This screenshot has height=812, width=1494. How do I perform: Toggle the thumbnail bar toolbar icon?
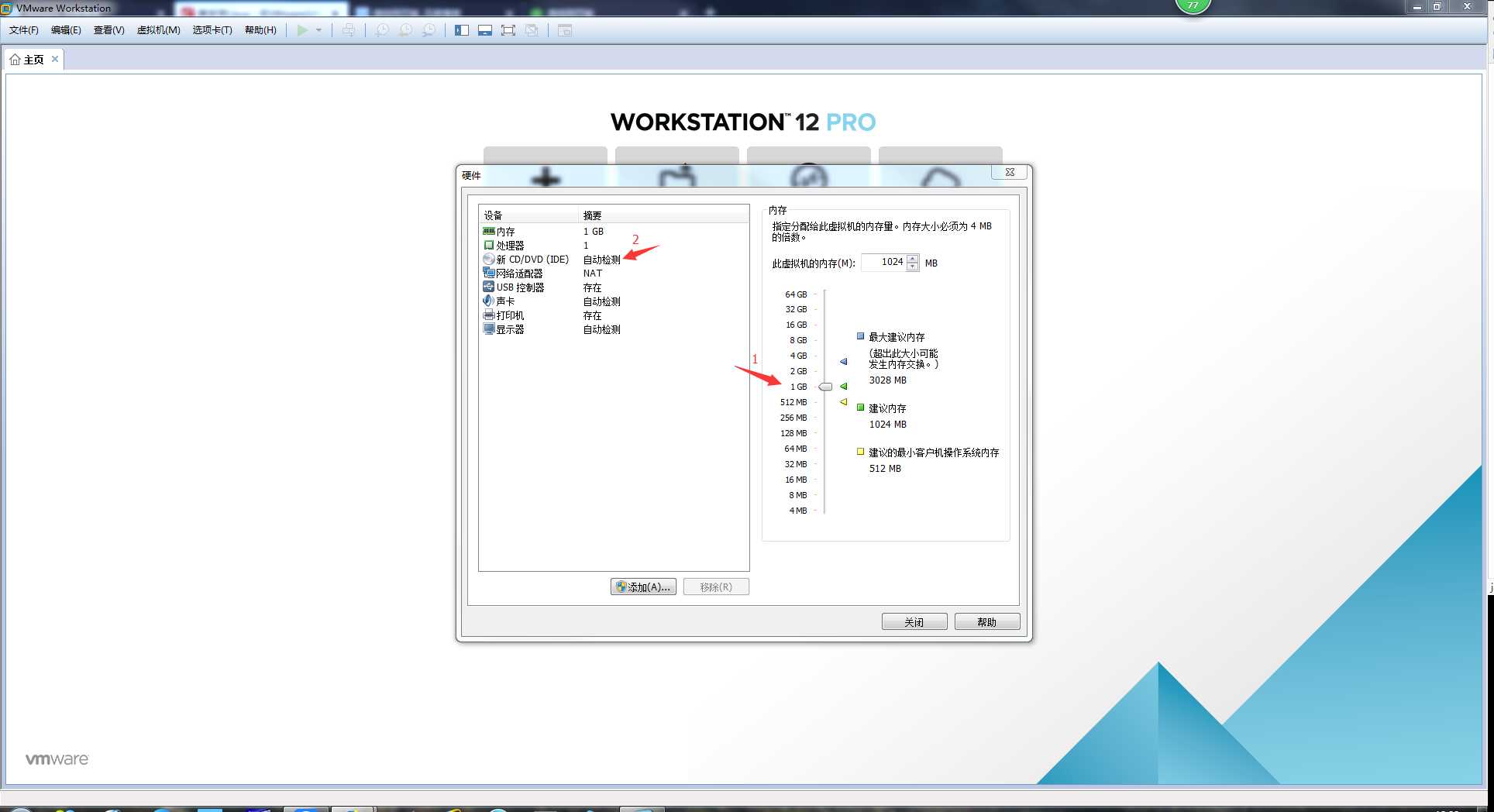coord(485,30)
